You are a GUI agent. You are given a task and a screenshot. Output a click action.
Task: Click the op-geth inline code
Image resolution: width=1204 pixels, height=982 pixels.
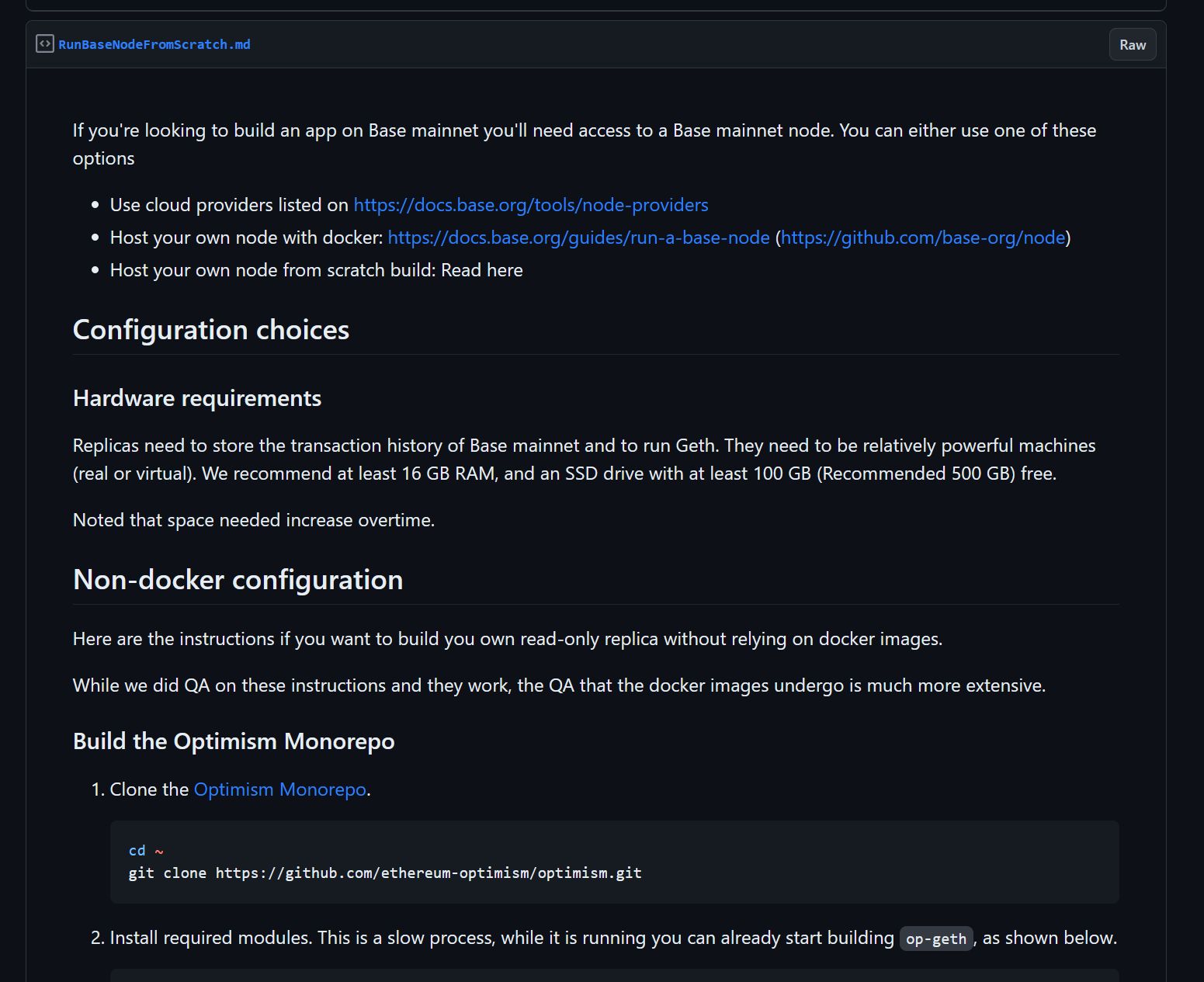click(x=936, y=939)
